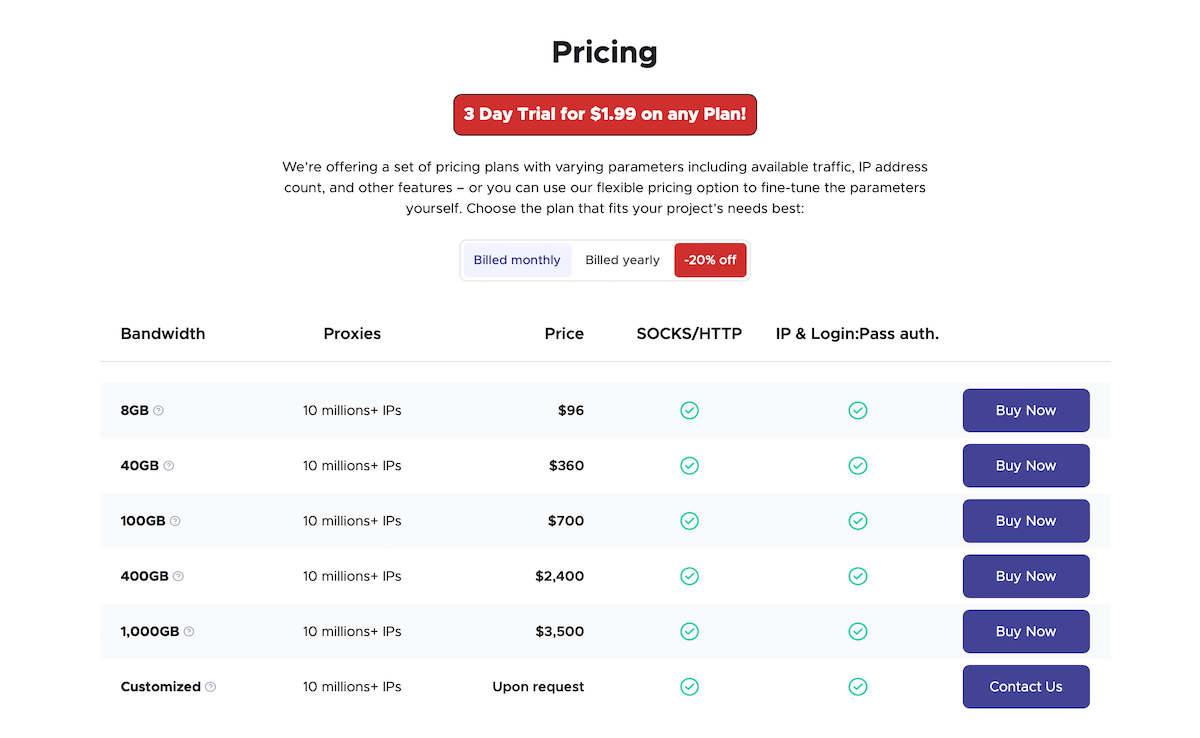Select the Billed yearly billing option
Image resolution: width=1200 pixels, height=738 pixels.
(x=622, y=260)
